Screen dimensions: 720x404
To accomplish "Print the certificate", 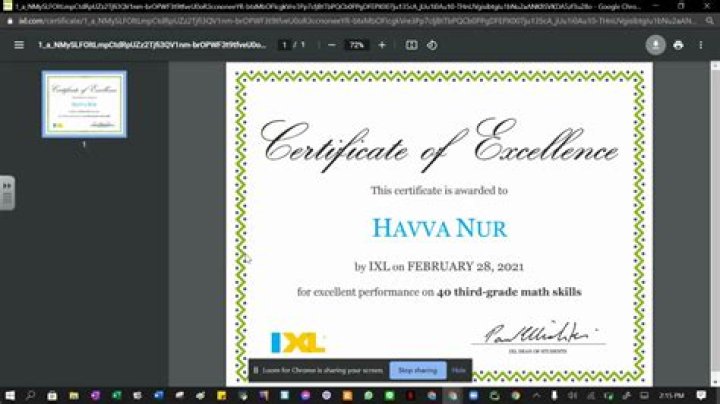I will 678,45.
